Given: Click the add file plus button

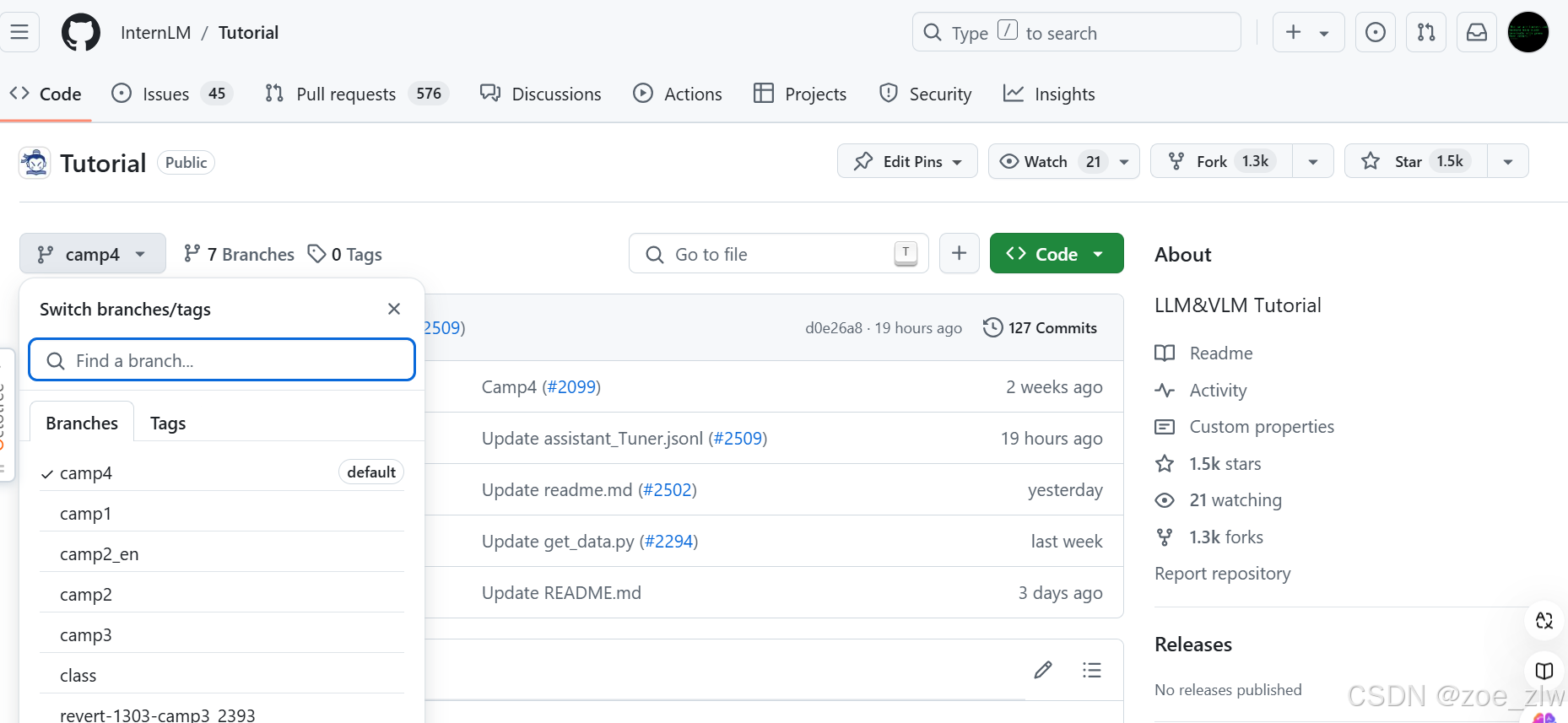Looking at the screenshot, I should (x=959, y=253).
